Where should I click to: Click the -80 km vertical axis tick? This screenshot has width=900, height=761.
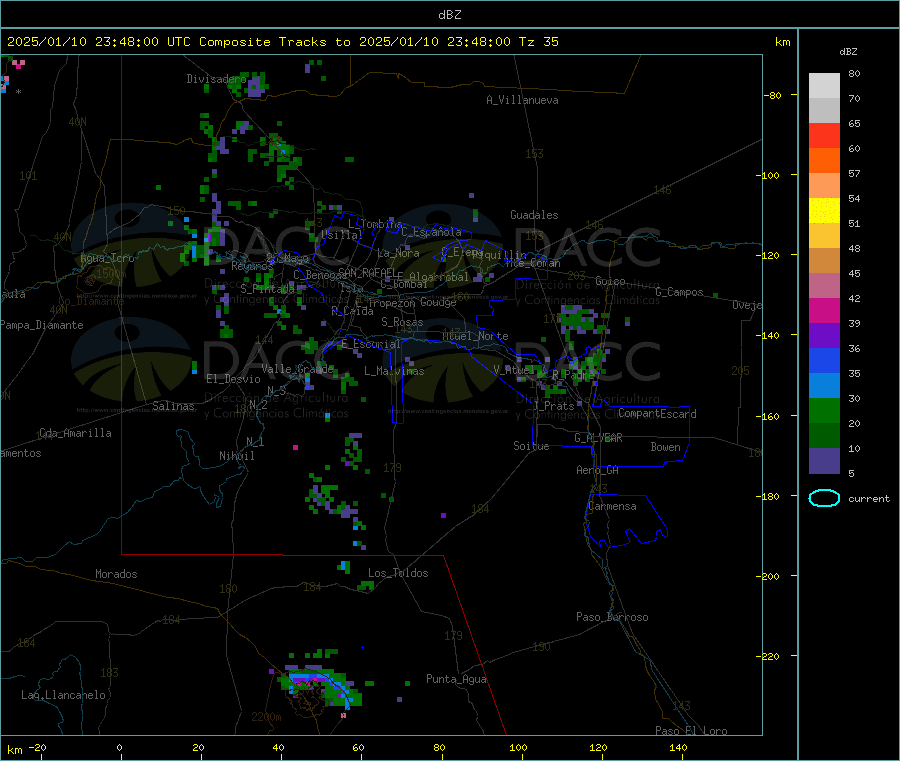point(773,95)
